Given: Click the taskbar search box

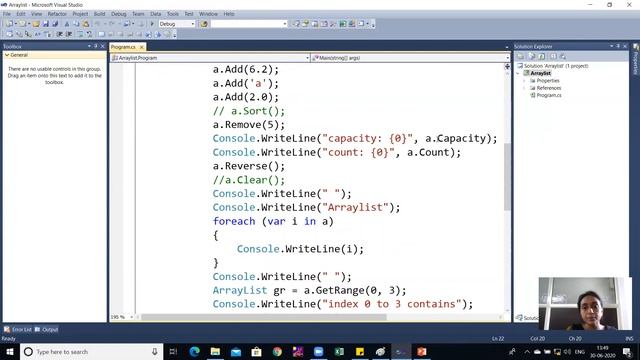Looking at the screenshot, I should 91,351.
